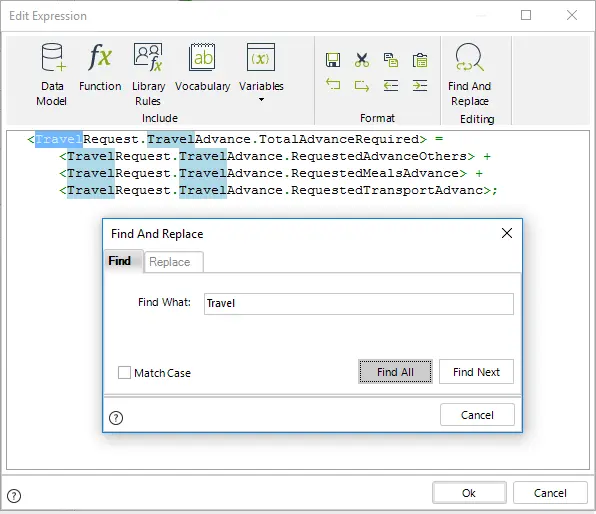Switch to the Replace tab
This screenshot has height=514, width=596.
click(174, 262)
